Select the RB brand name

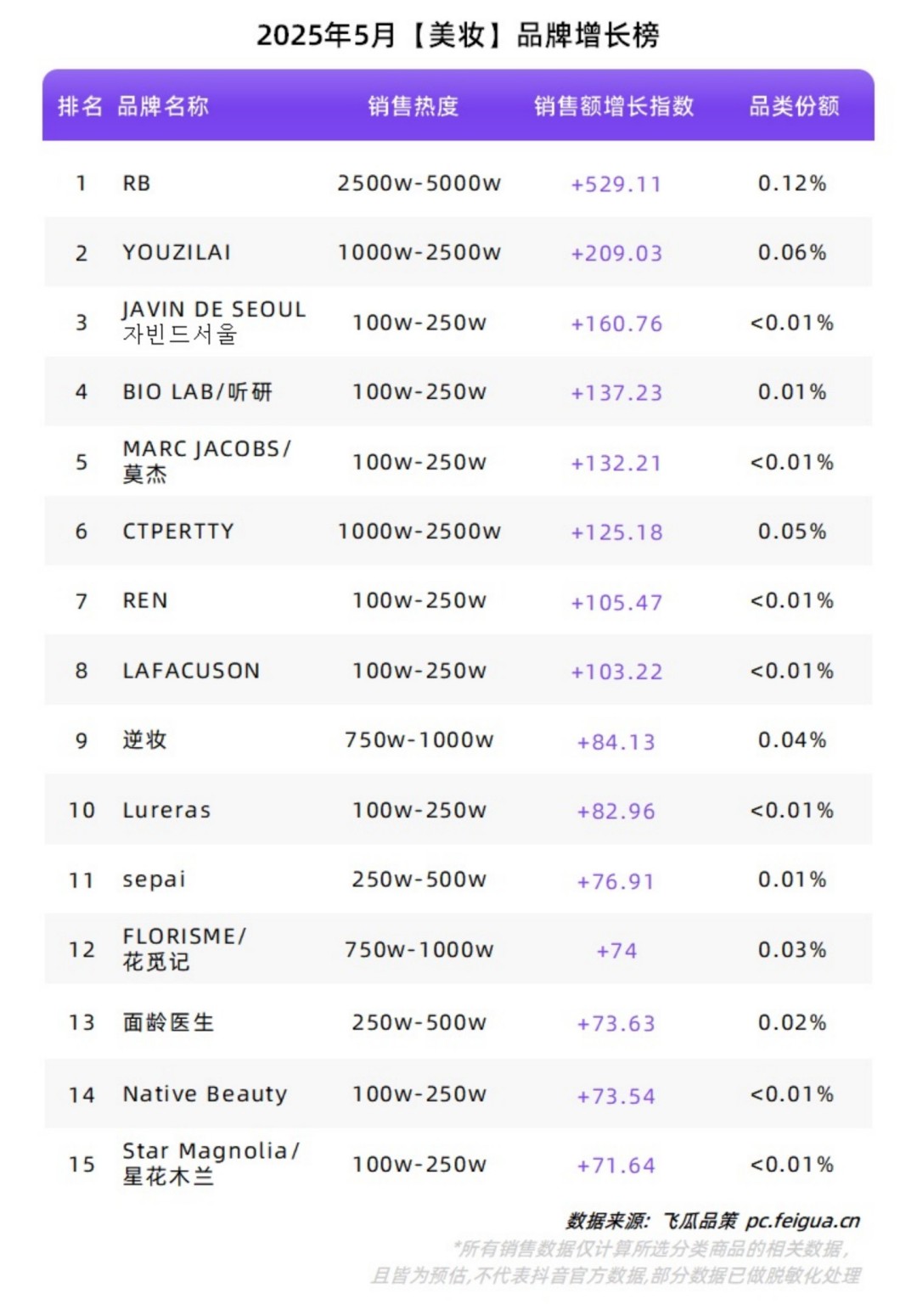tap(137, 183)
